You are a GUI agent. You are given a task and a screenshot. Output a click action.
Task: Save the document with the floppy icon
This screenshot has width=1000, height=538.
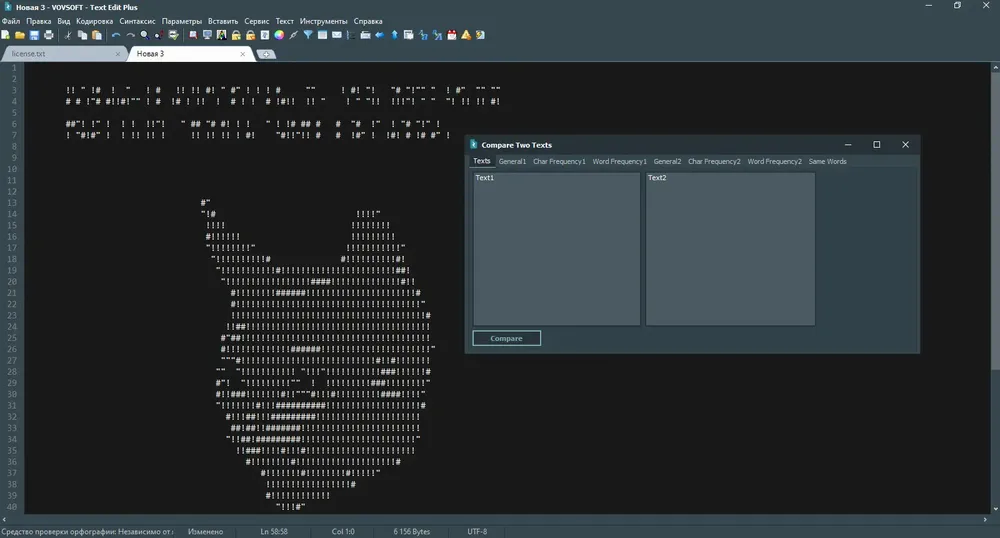tap(34, 35)
